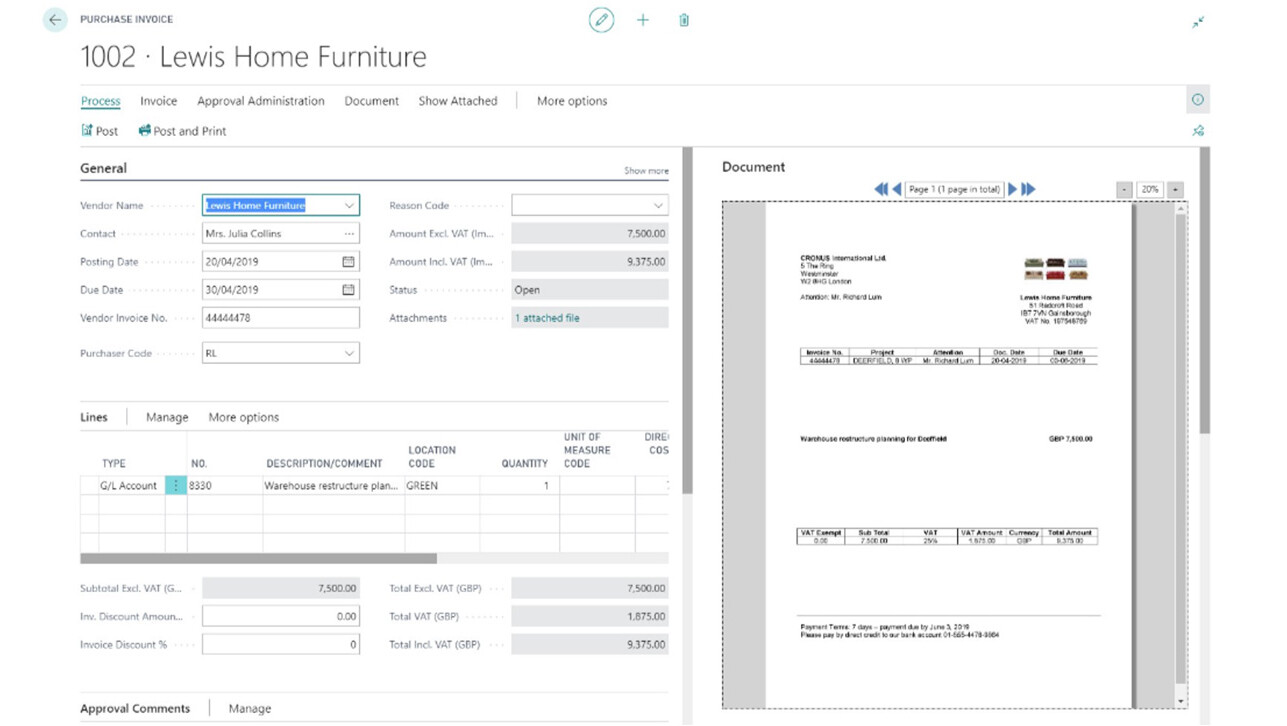This screenshot has height=726, width=1287.
Task: Go to next document page
Action: click(x=1012, y=189)
